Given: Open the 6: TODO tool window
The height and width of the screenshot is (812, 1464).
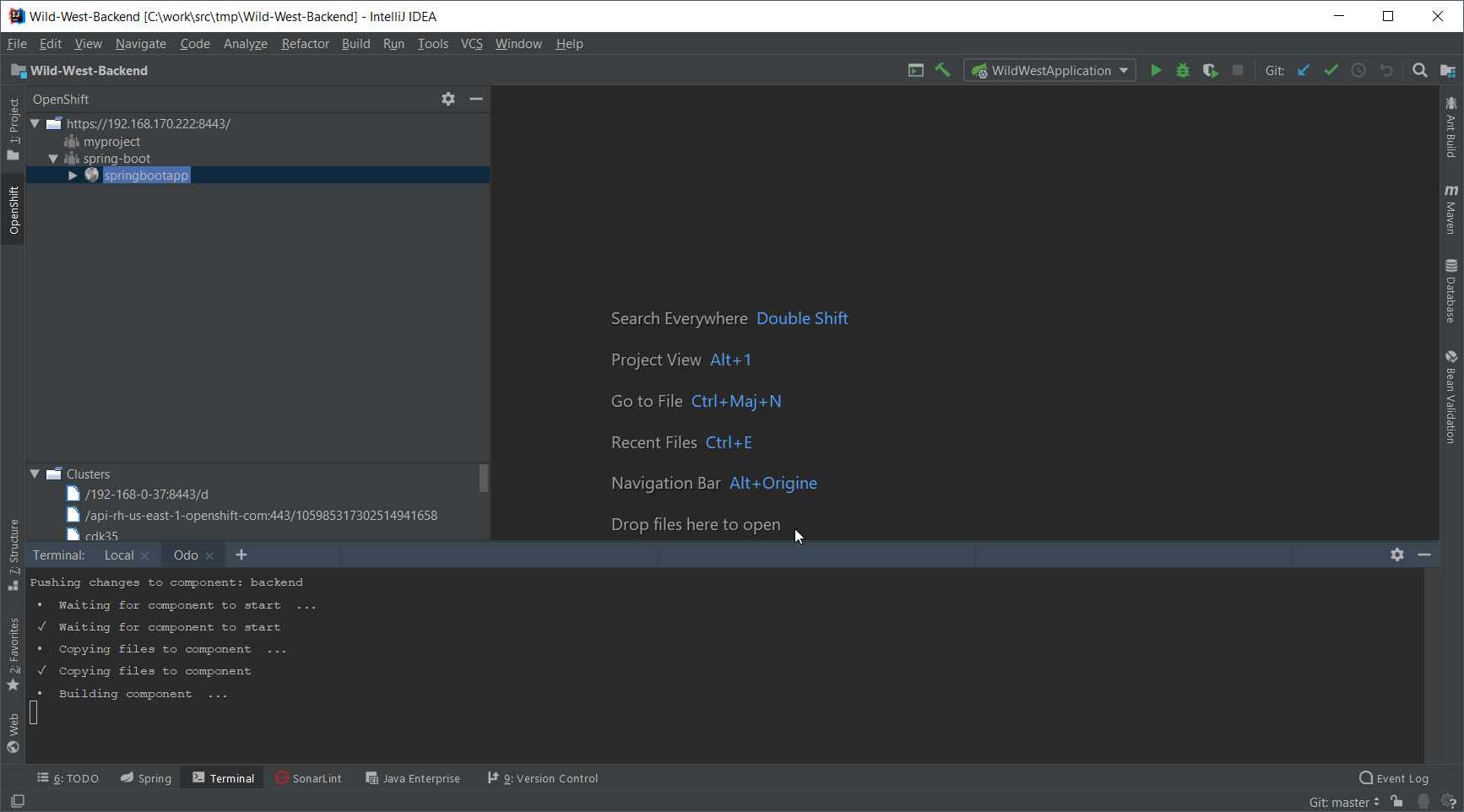Looking at the screenshot, I should tap(68, 778).
